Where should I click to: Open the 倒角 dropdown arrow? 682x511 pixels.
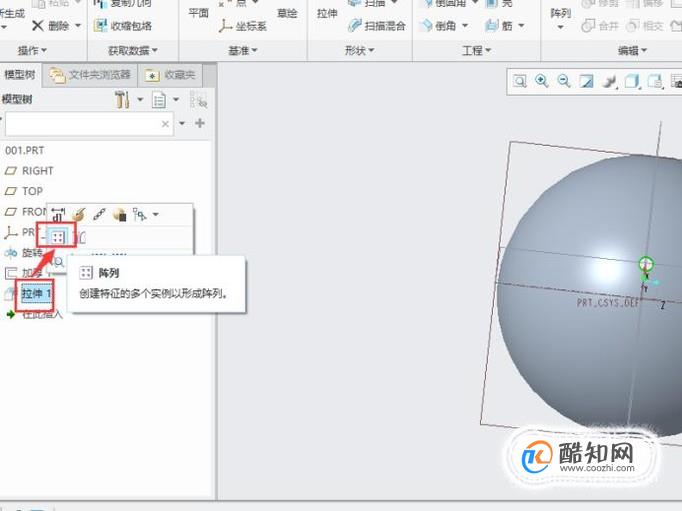click(x=465, y=26)
